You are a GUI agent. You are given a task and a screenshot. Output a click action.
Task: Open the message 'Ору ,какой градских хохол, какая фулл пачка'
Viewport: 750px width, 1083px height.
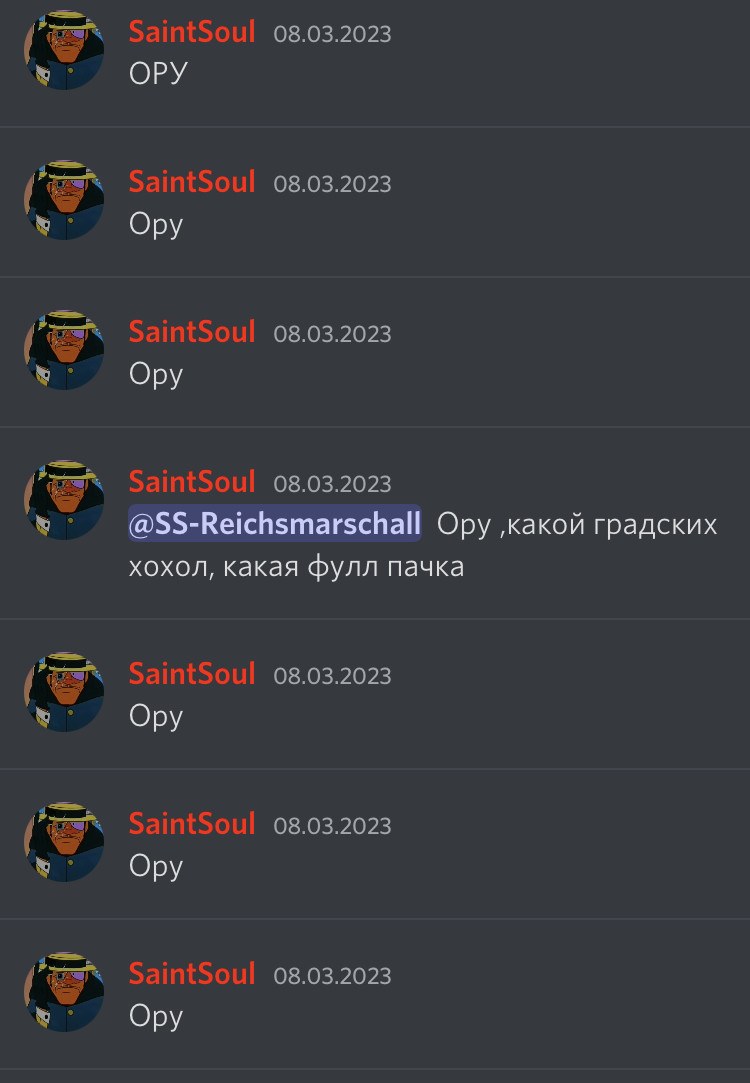pos(423,546)
